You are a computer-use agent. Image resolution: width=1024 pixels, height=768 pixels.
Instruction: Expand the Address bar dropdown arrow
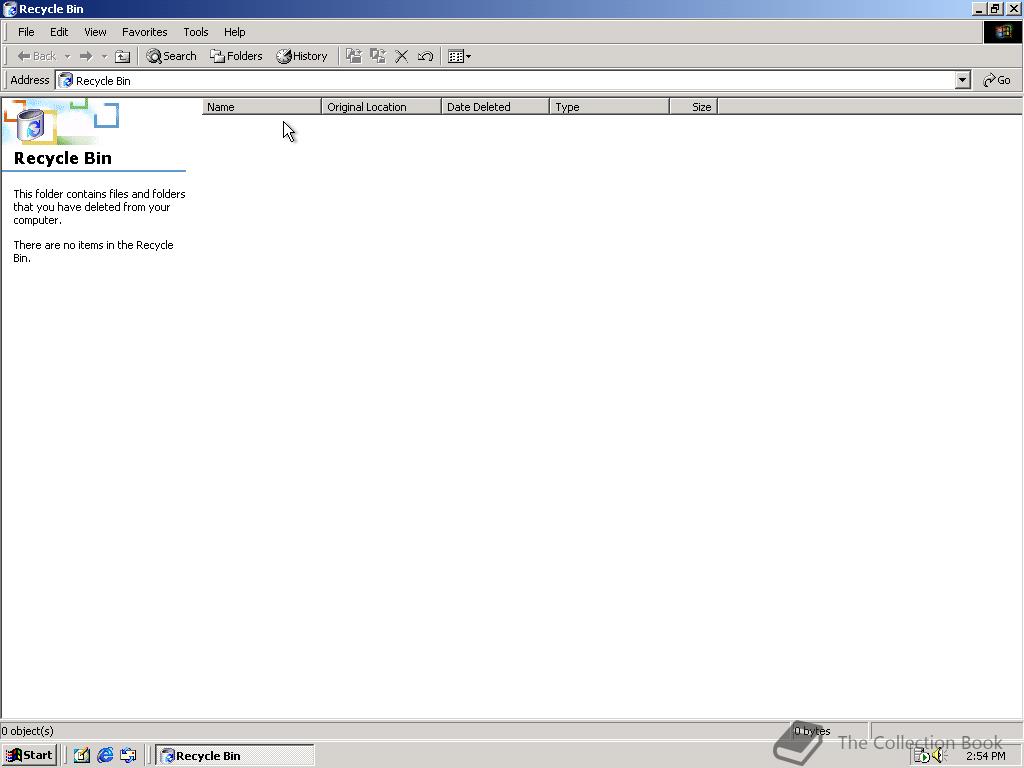click(x=963, y=80)
